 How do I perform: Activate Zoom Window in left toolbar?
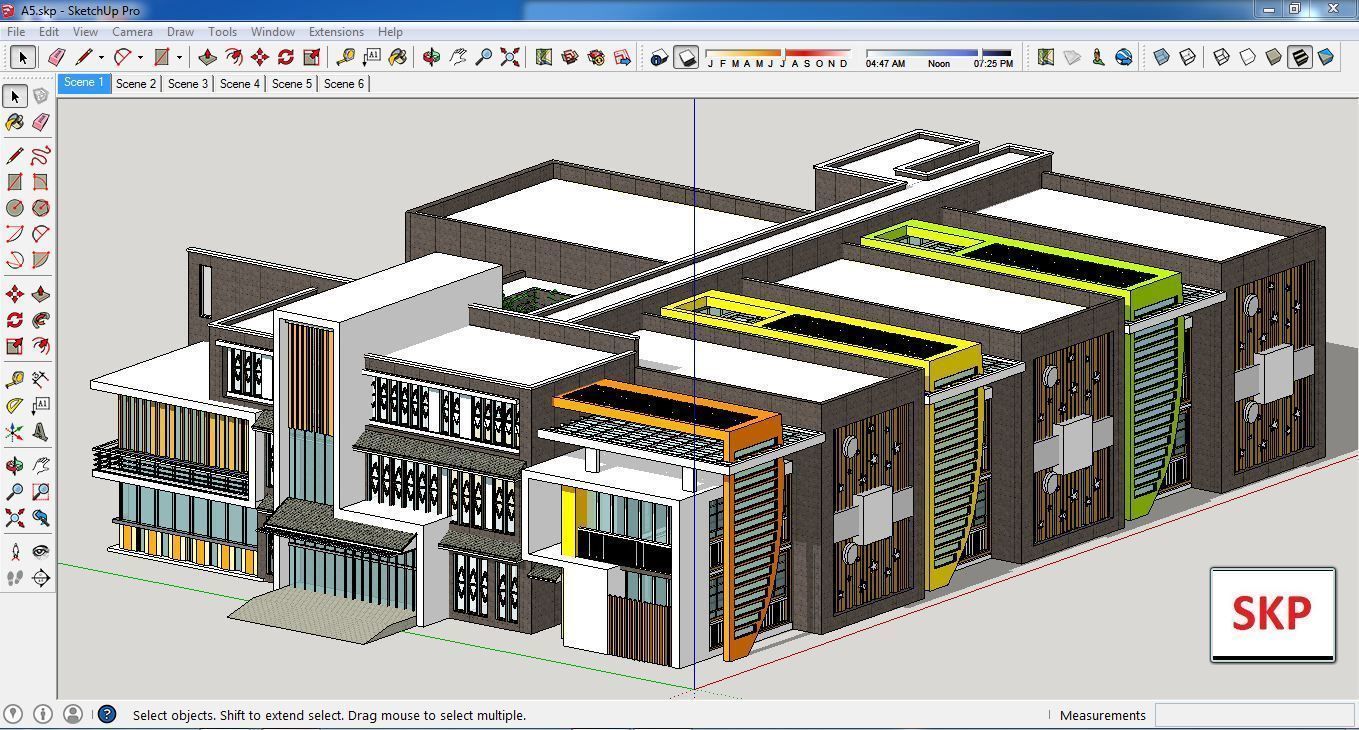(40, 492)
